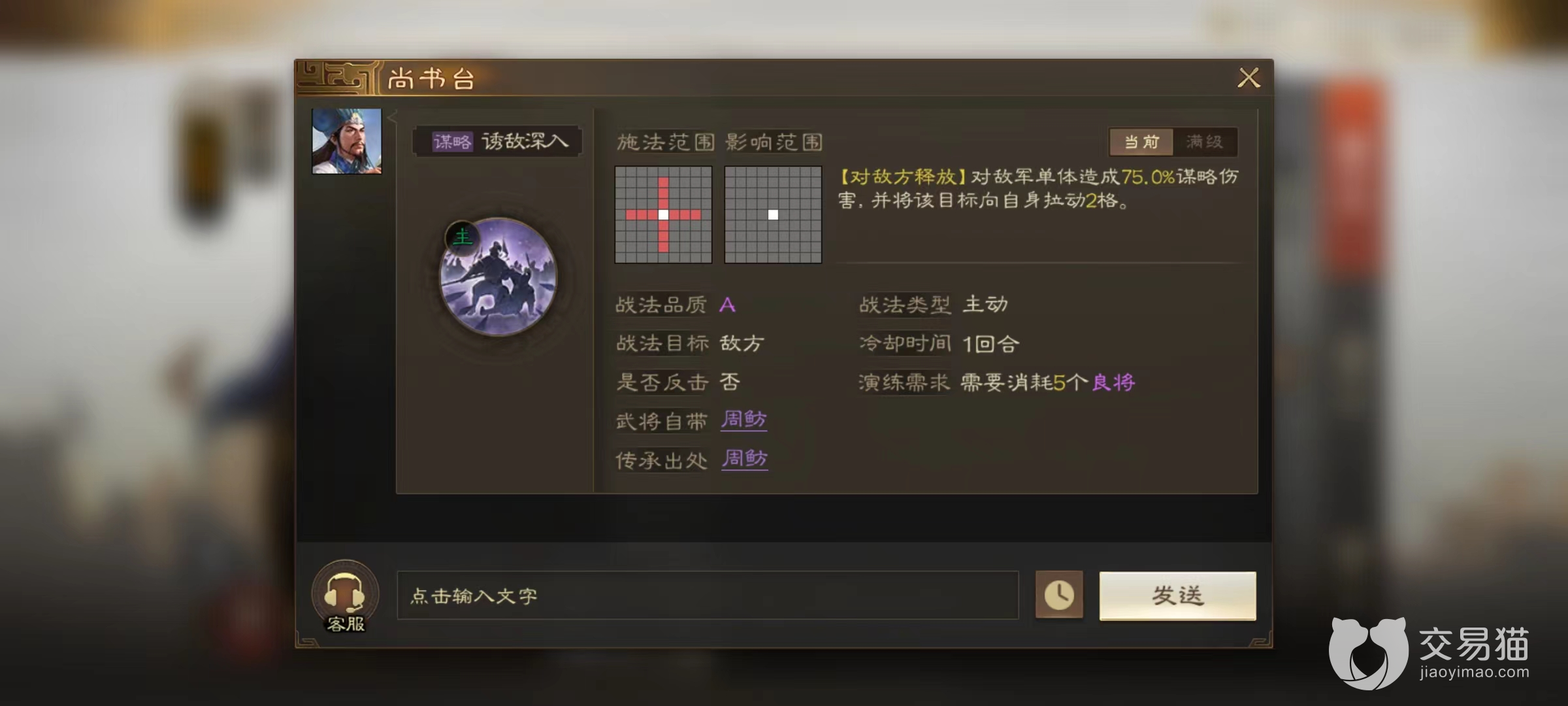Viewport: 1568px width, 706px height.
Task: Click the 尚书台 title header
Action: tap(431, 79)
